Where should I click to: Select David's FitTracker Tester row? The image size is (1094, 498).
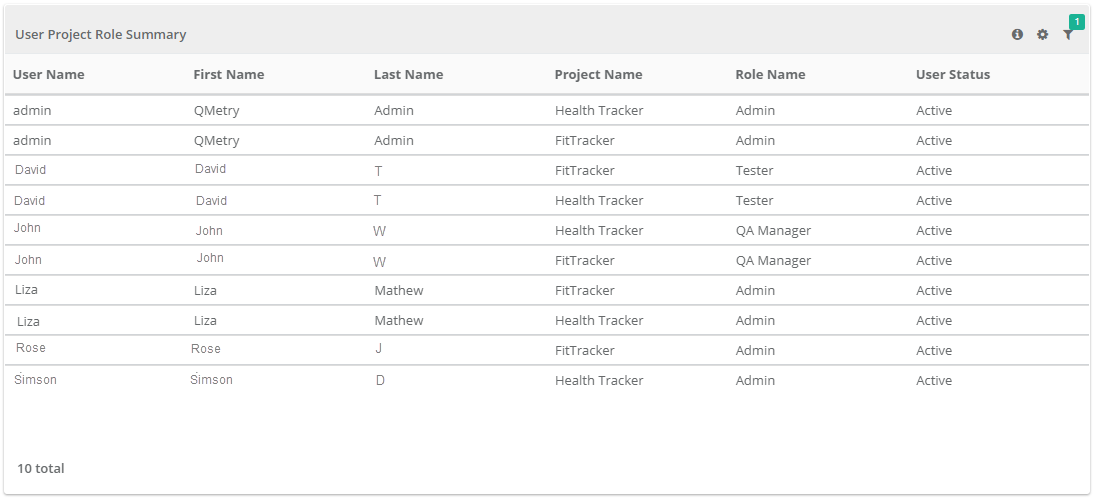546,170
